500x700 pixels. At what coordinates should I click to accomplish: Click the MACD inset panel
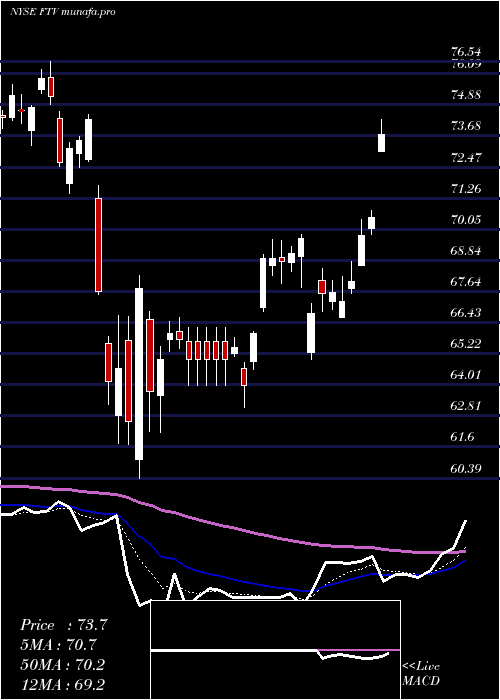[x=275, y=650]
